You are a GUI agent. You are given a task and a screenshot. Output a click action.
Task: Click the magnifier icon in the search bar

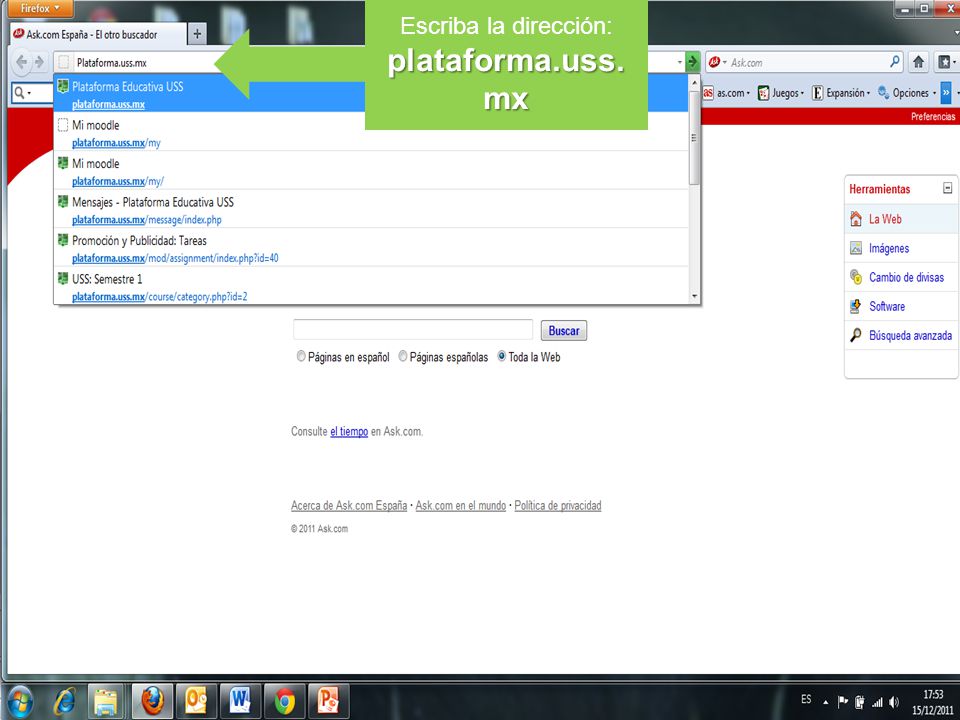coord(894,62)
